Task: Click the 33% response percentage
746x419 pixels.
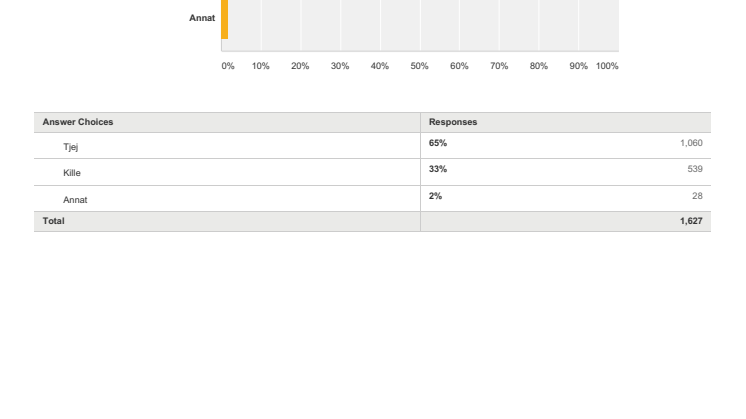Action: click(x=438, y=169)
